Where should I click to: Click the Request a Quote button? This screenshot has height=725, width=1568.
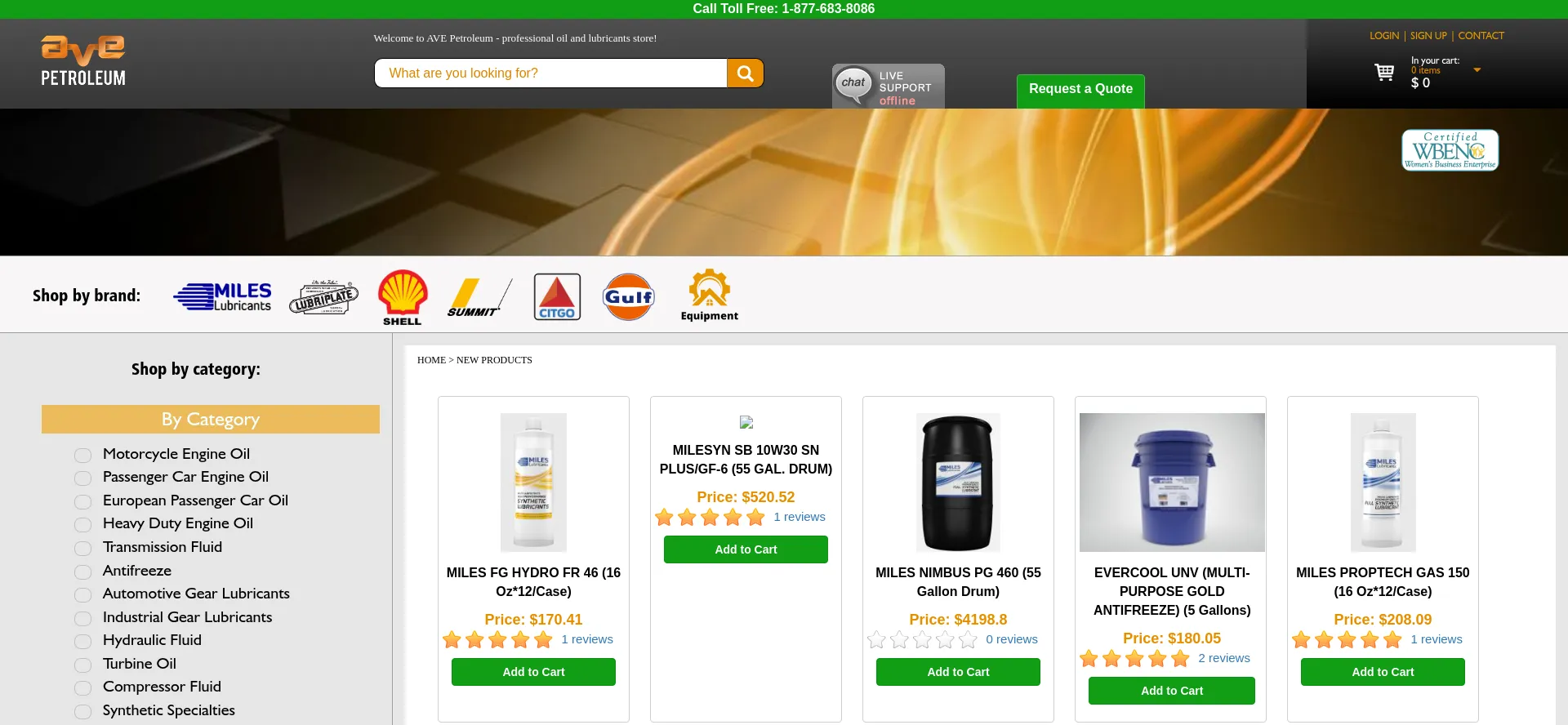pos(1080,91)
